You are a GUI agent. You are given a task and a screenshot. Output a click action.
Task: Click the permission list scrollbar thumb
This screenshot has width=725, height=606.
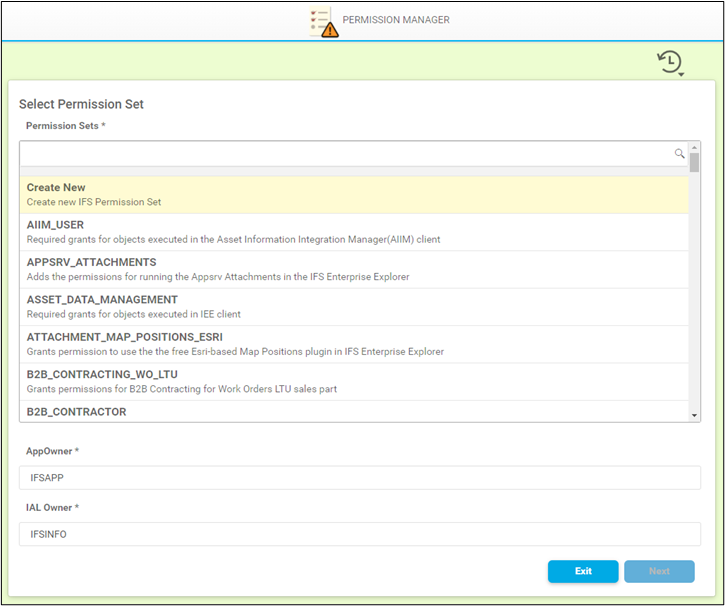[694, 164]
